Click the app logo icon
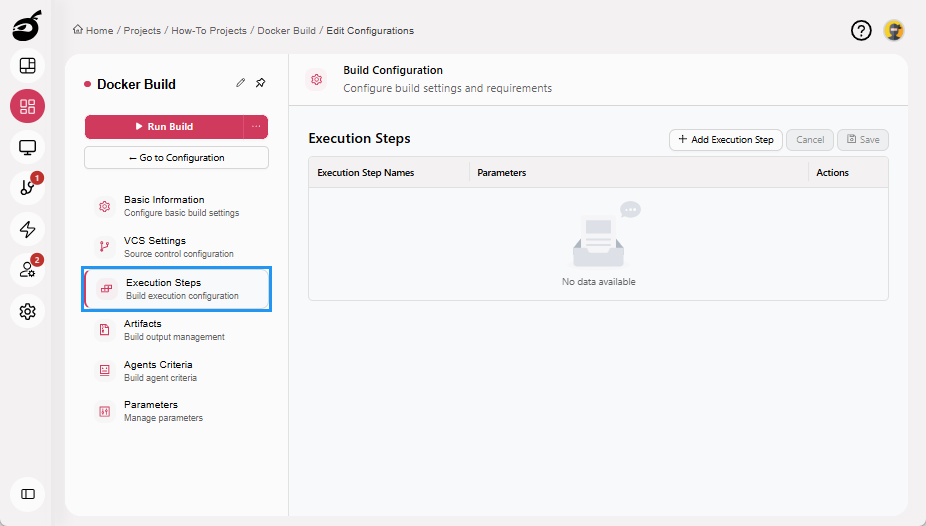The height and width of the screenshot is (526, 926). coord(27,26)
